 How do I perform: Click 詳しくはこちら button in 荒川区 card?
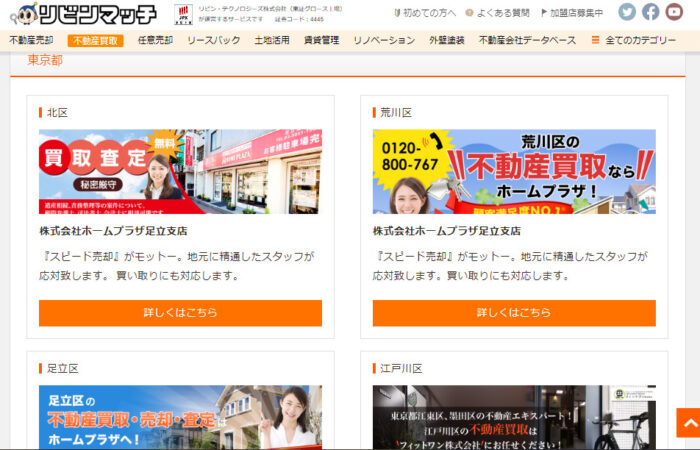pos(514,312)
